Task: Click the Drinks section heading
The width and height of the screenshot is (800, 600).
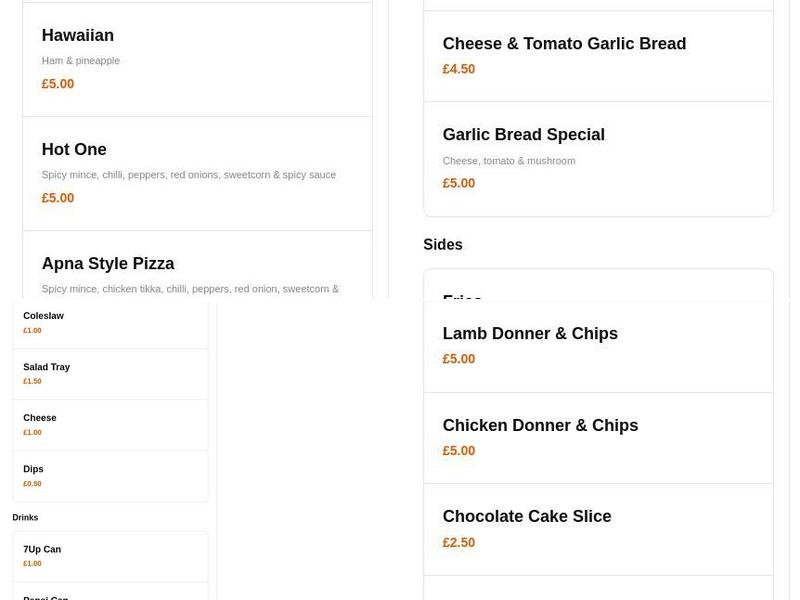Action: [x=25, y=517]
